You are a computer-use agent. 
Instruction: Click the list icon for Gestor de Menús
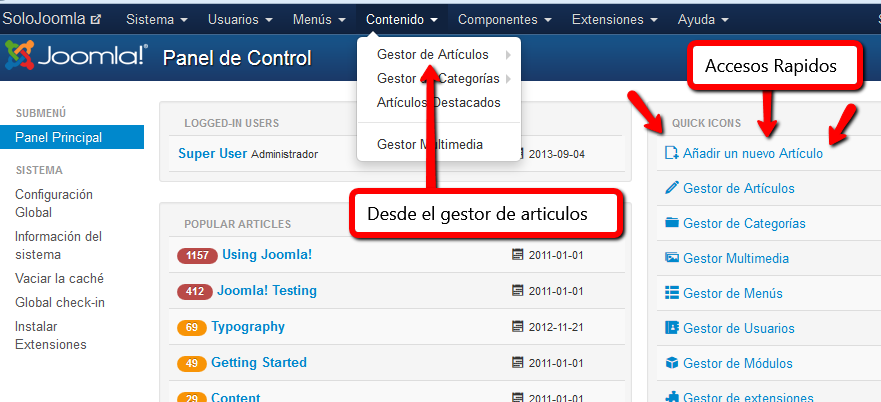672,293
